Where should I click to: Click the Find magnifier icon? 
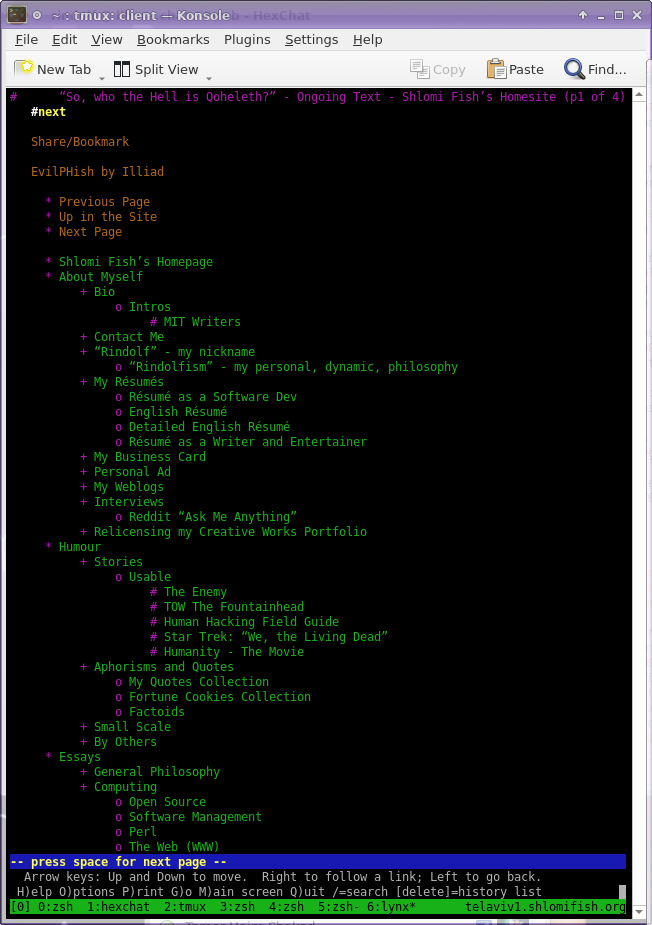pyautogui.click(x=574, y=69)
